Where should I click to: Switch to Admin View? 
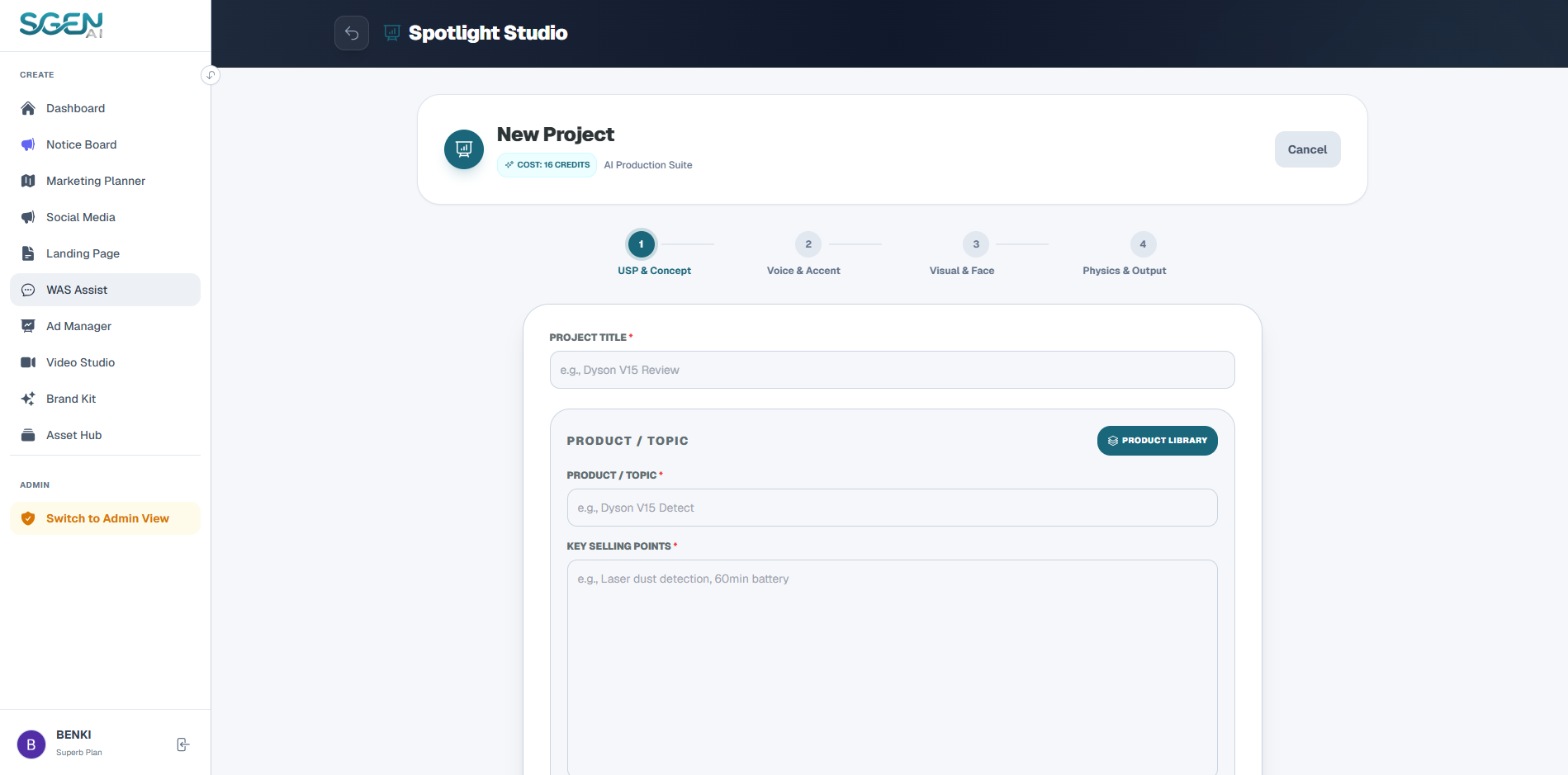tap(105, 518)
